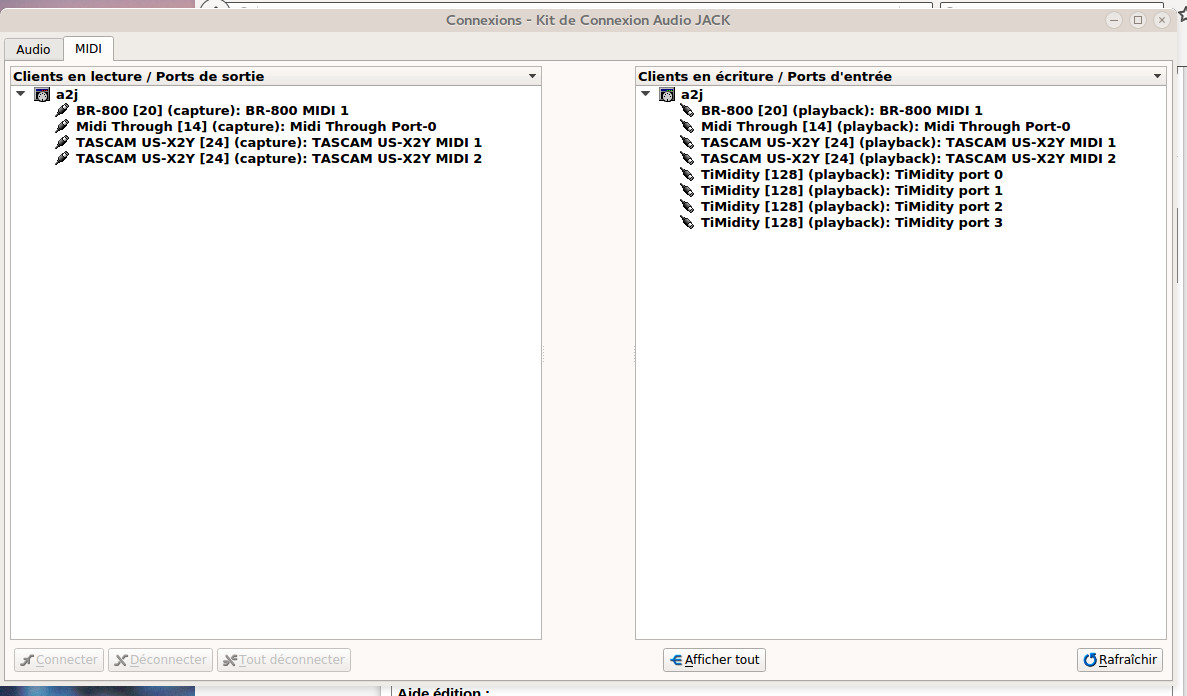The image size is (1187, 696).
Task: Open the 'Clients en lecture / Ports de sortie' header dropdown
Action: pos(532,76)
